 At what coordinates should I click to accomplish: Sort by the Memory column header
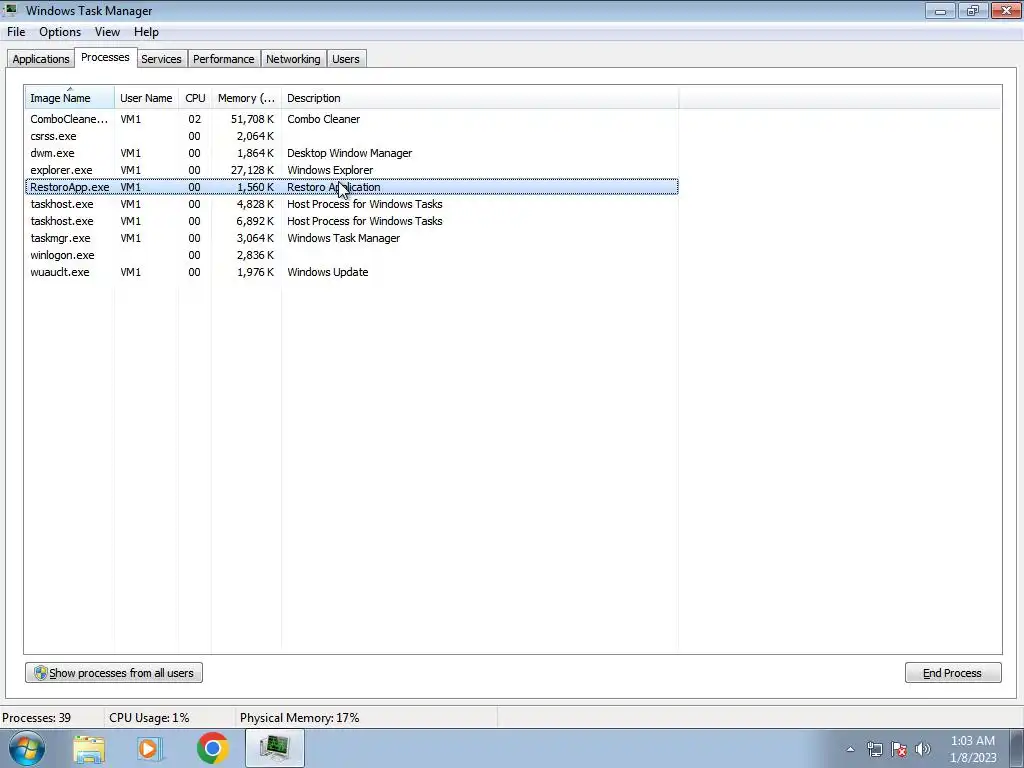pos(246,98)
